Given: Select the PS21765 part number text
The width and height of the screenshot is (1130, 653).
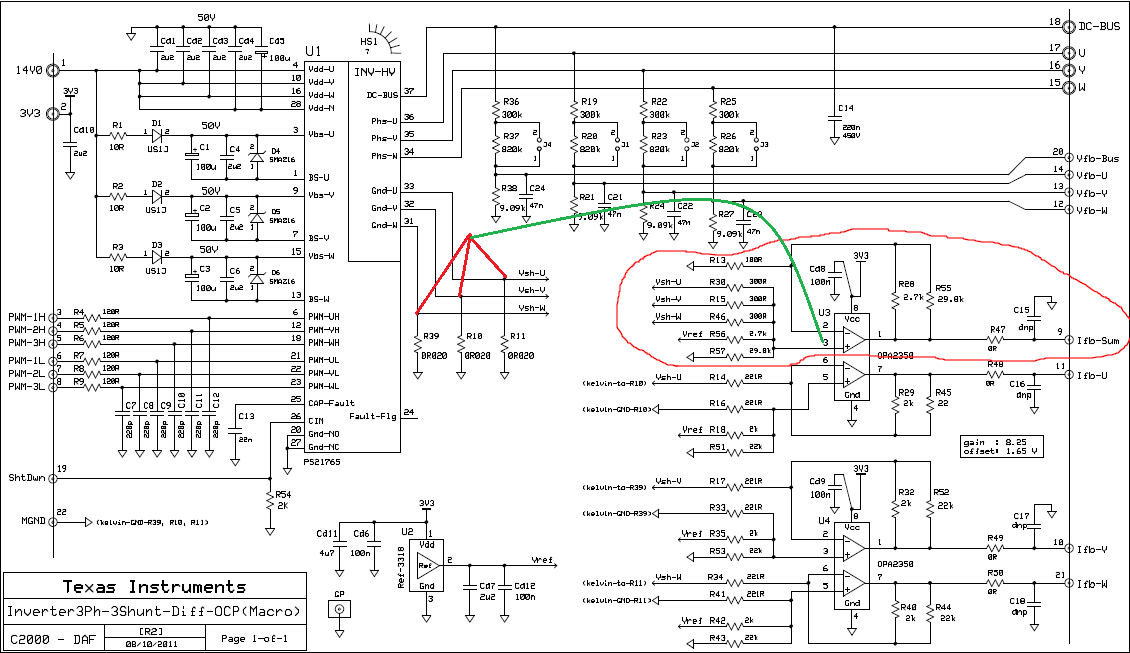Looking at the screenshot, I should click(x=322, y=462).
